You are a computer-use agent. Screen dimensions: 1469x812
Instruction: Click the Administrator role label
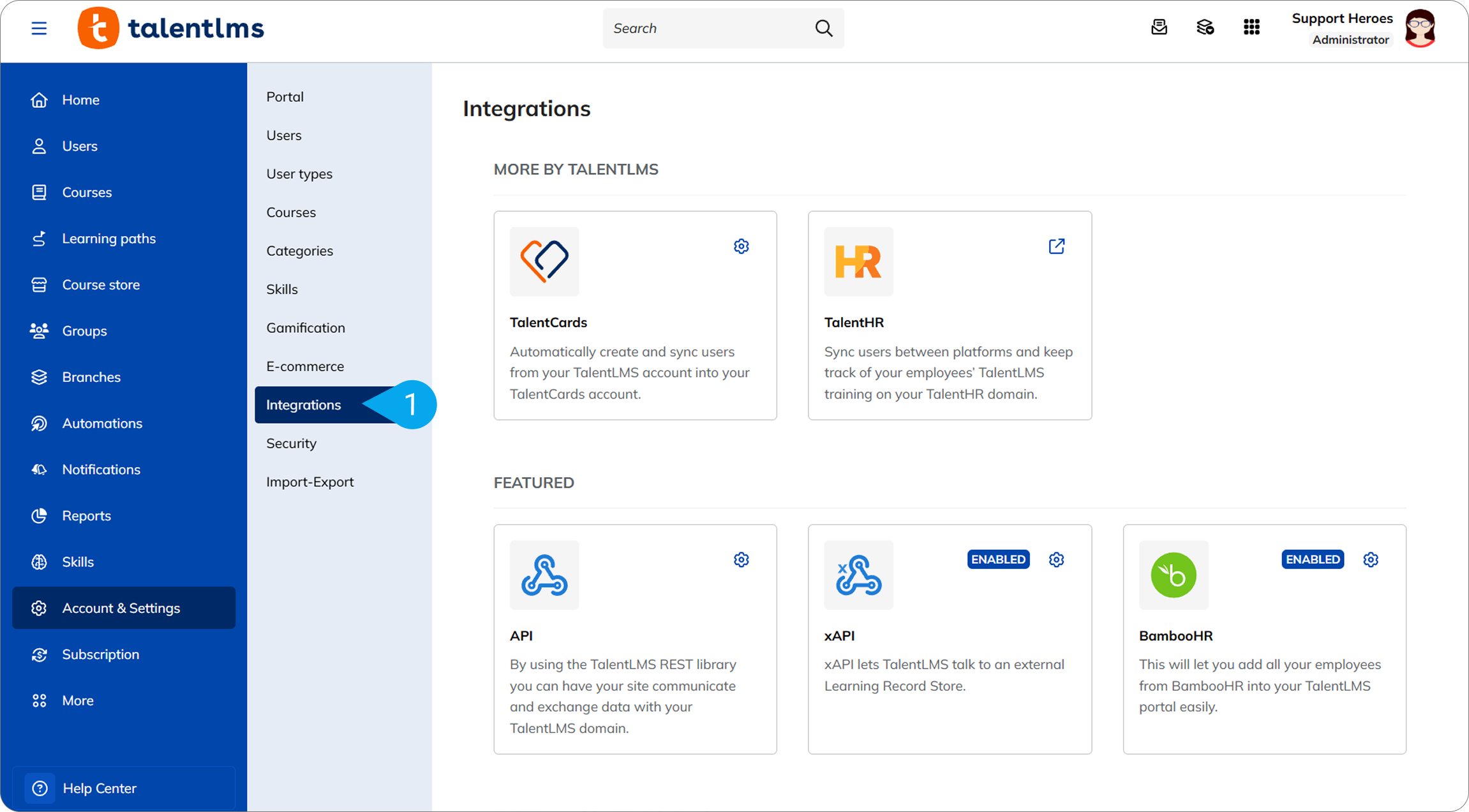tap(1350, 40)
